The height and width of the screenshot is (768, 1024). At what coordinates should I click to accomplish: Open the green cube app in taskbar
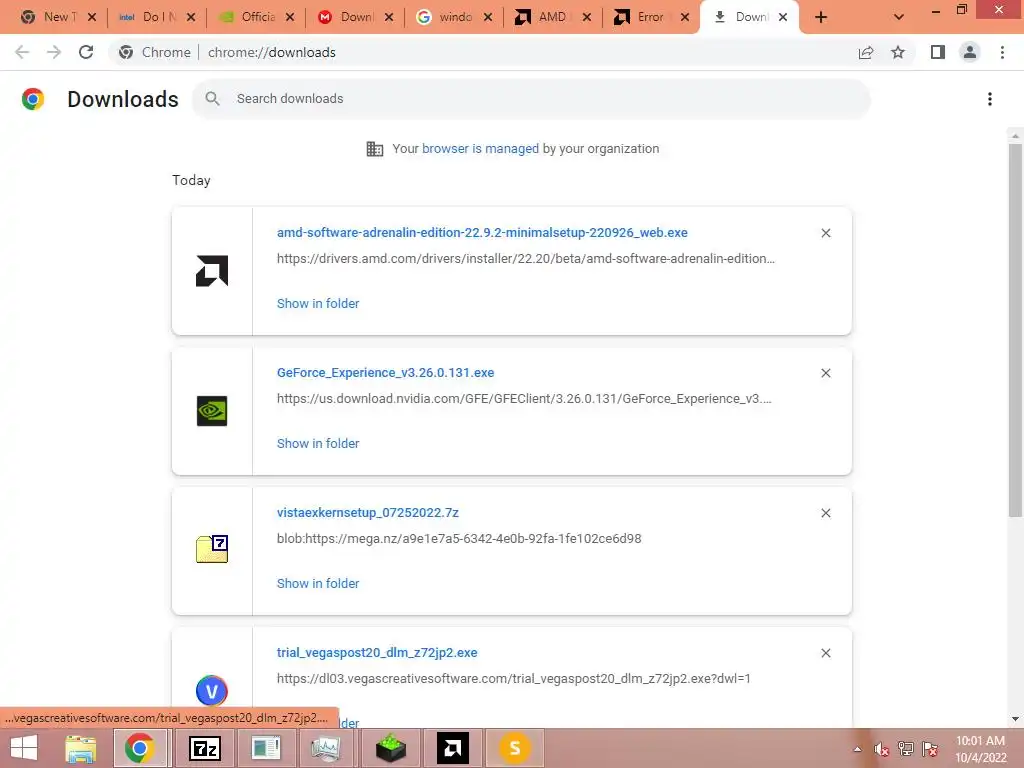click(391, 748)
